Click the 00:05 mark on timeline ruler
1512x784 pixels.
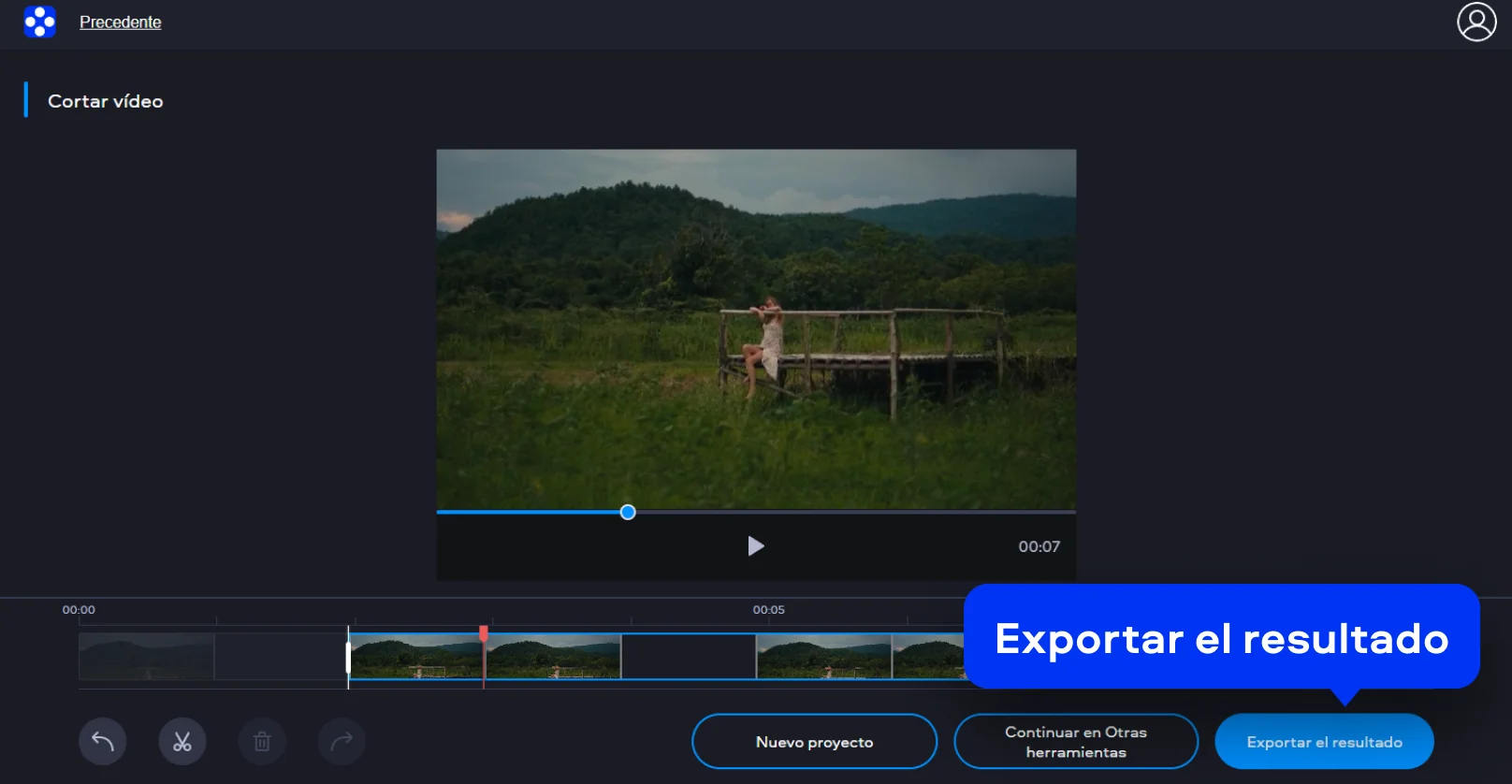(768, 610)
